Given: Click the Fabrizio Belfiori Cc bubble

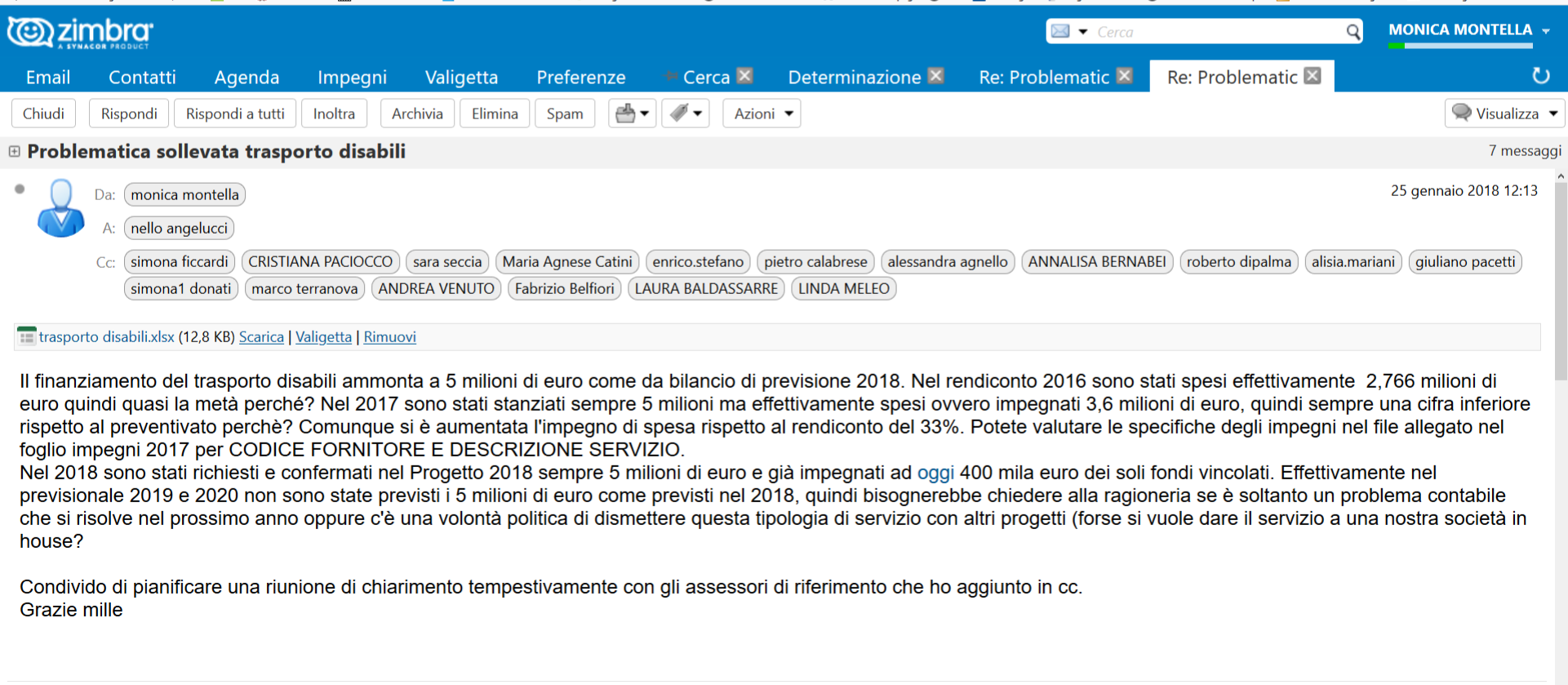Looking at the screenshot, I should point(564,288).
